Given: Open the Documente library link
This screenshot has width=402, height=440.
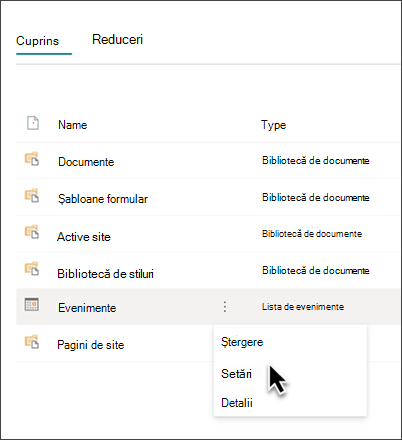Looking at the screenshot, I should 86,162.
